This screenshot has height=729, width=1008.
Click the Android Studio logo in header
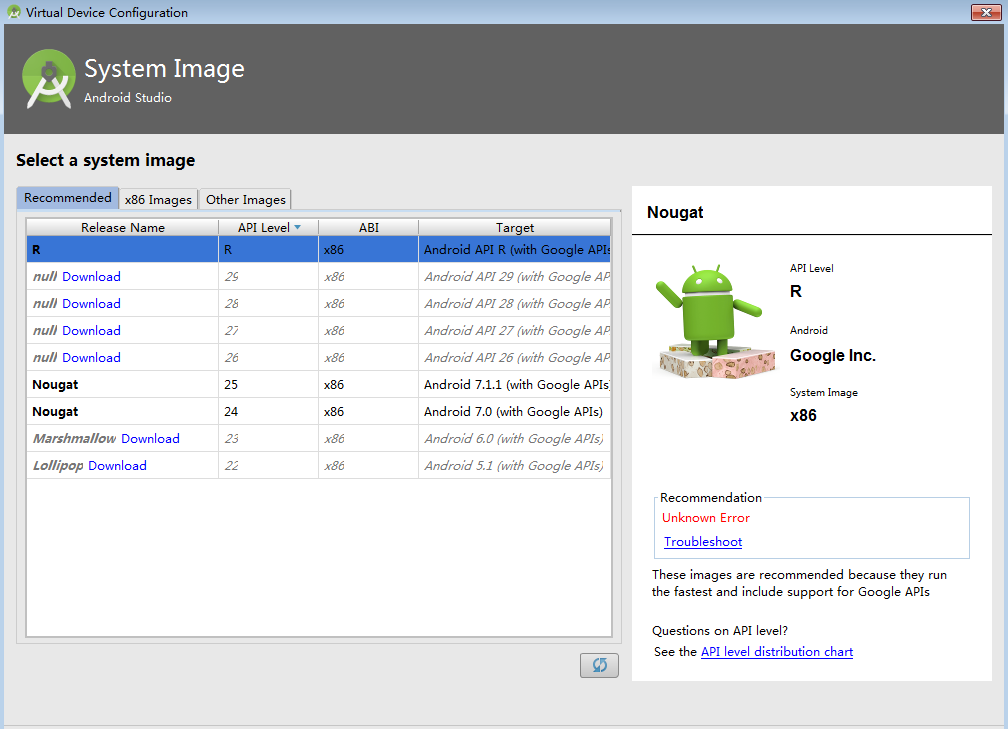tap(48, 79)
